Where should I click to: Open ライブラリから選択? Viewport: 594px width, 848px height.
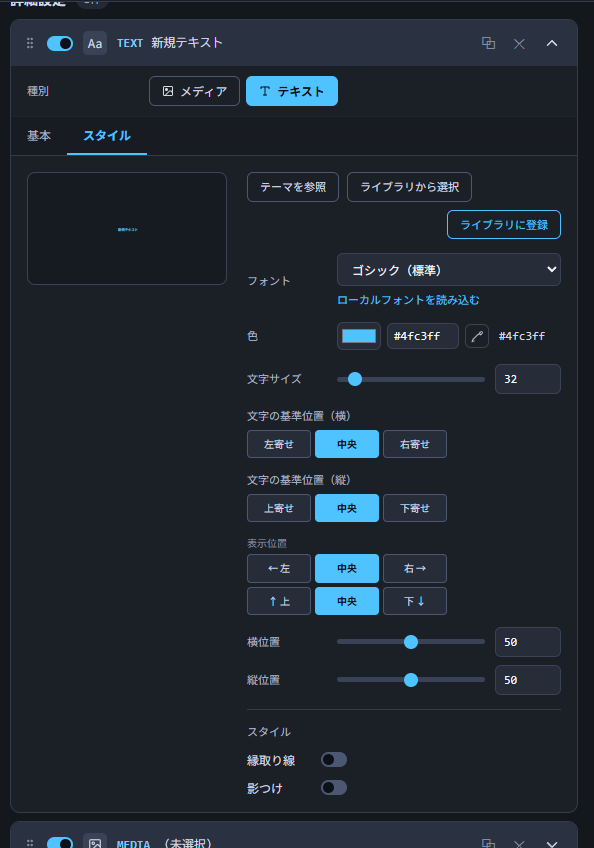(x=410, y=187)
